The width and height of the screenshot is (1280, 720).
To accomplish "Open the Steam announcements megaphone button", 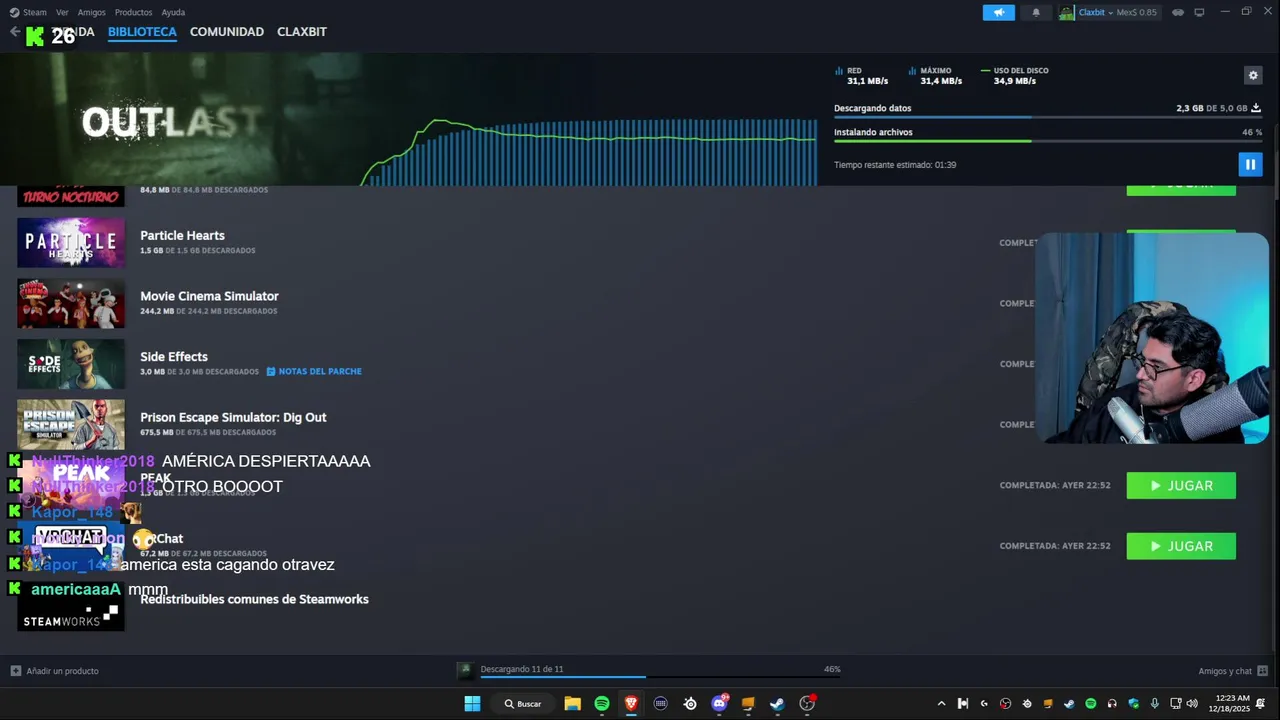I will (998, 12).
